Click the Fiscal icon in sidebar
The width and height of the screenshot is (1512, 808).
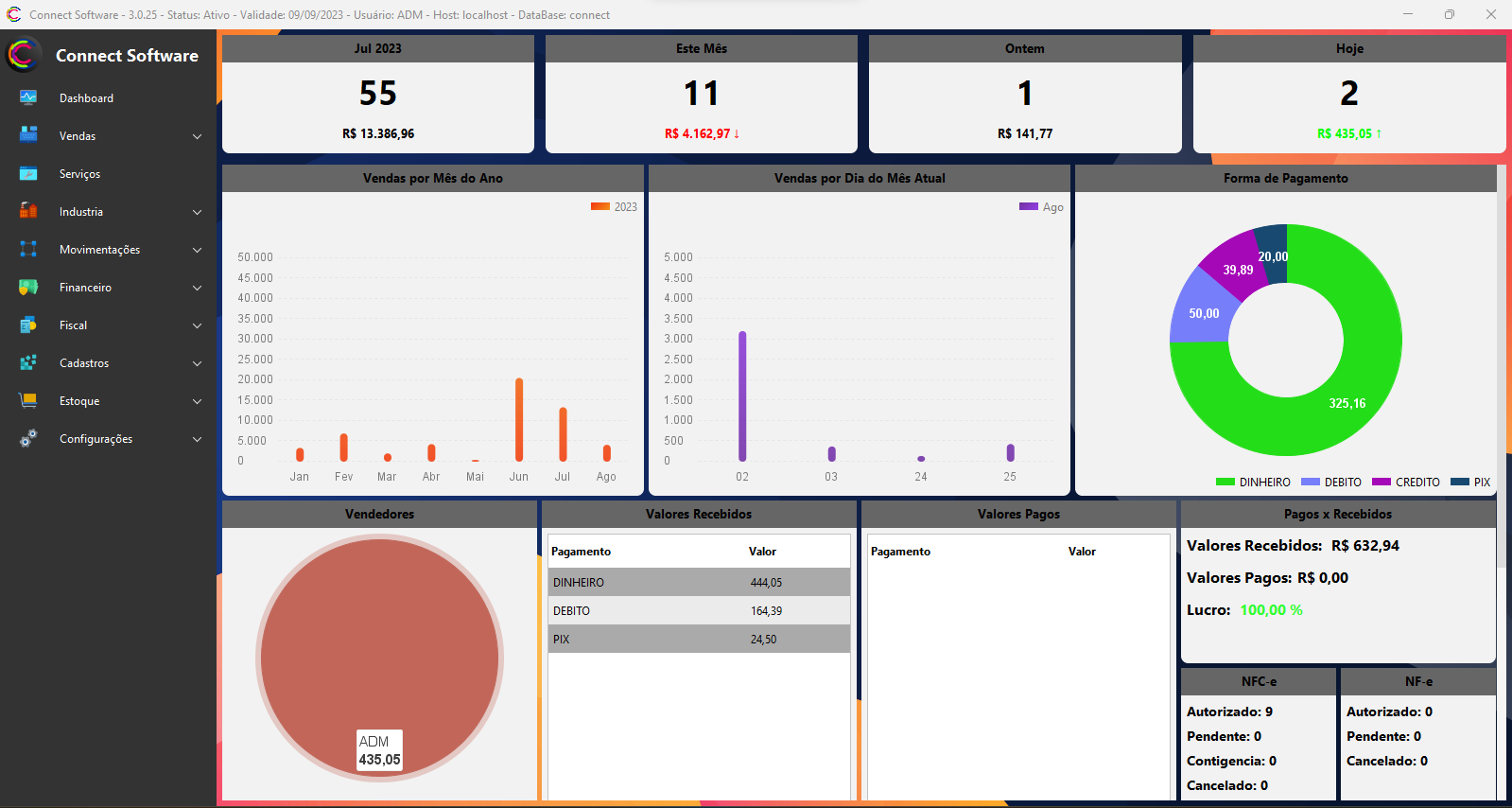[x=28, y=325]
